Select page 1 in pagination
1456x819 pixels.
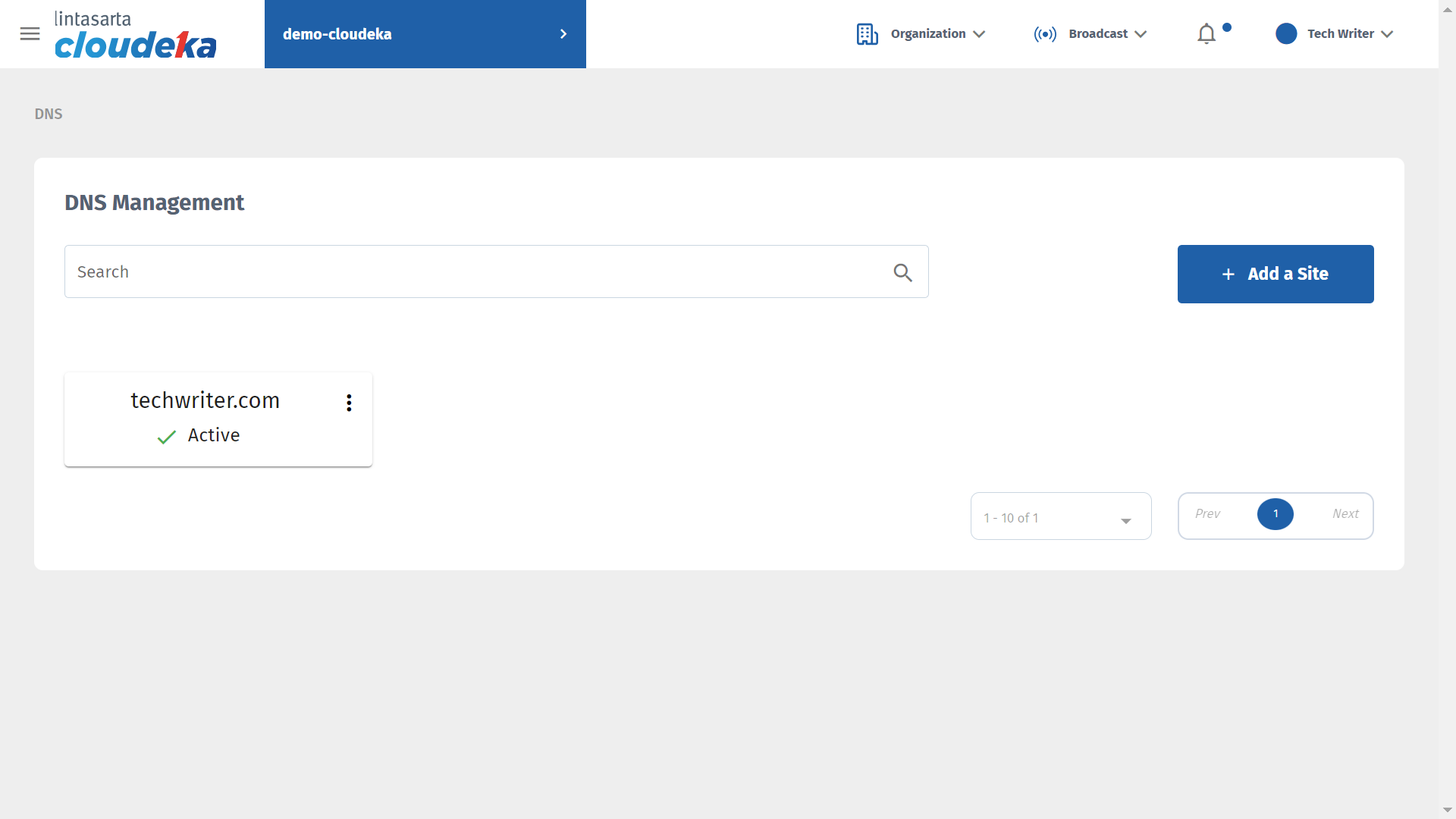pos(1276,514)
